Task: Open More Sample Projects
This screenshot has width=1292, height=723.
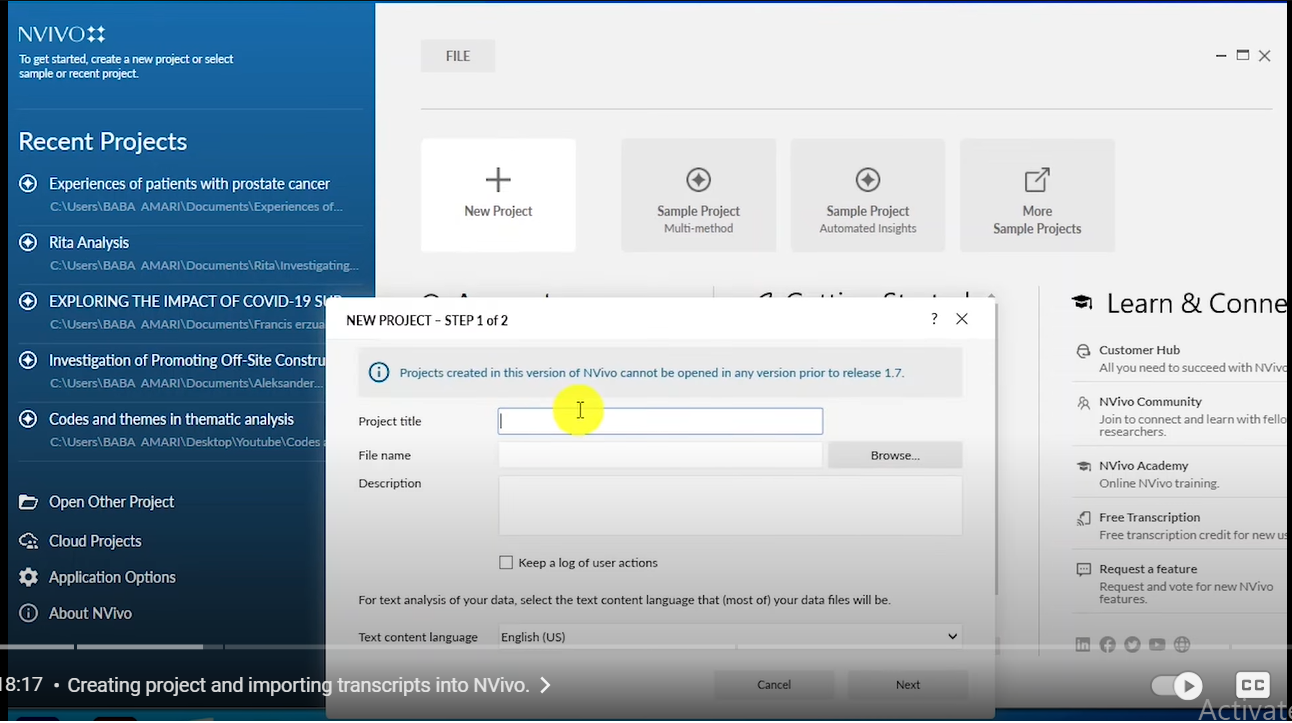Action: (1037, 194)
